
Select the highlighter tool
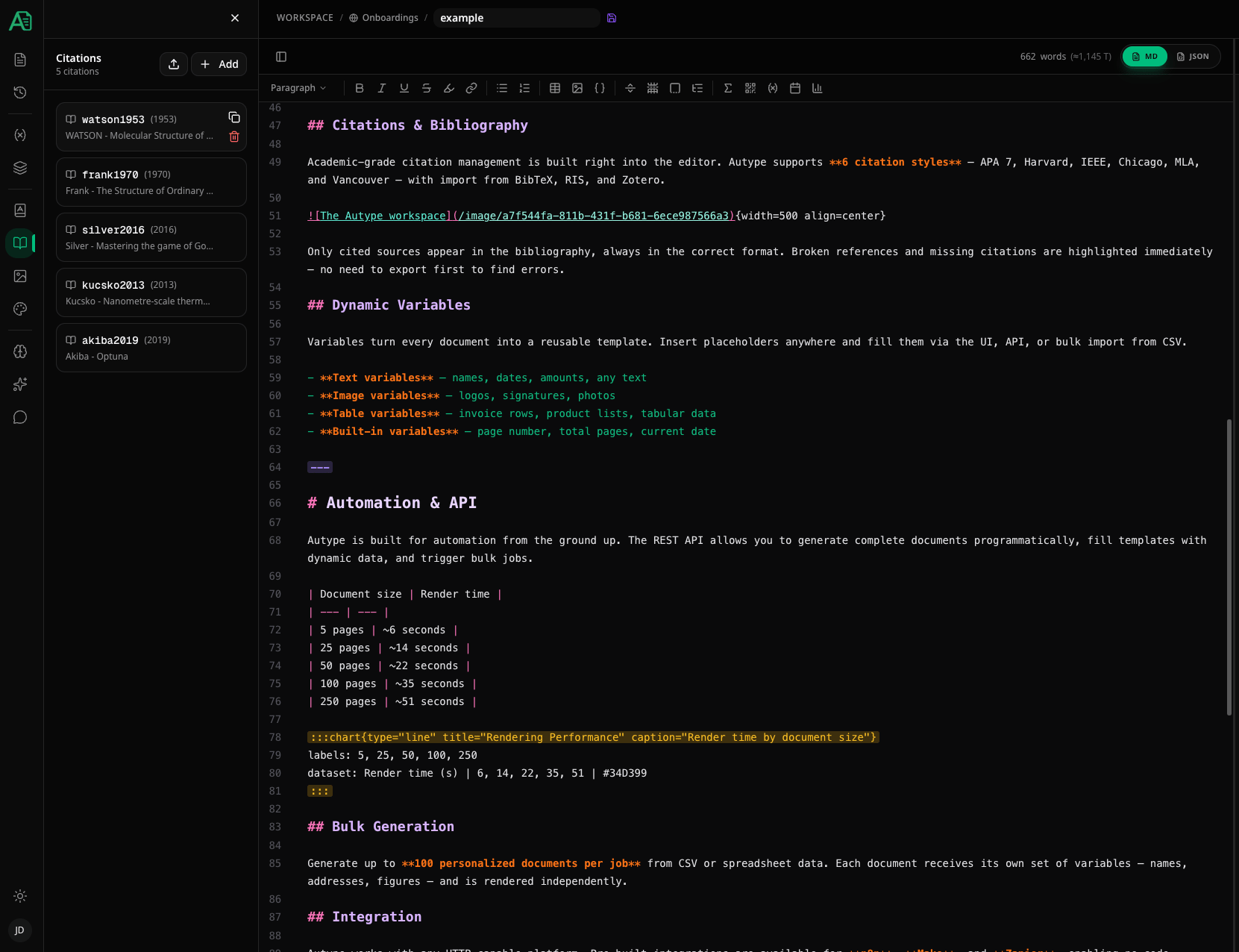(449, 88)
